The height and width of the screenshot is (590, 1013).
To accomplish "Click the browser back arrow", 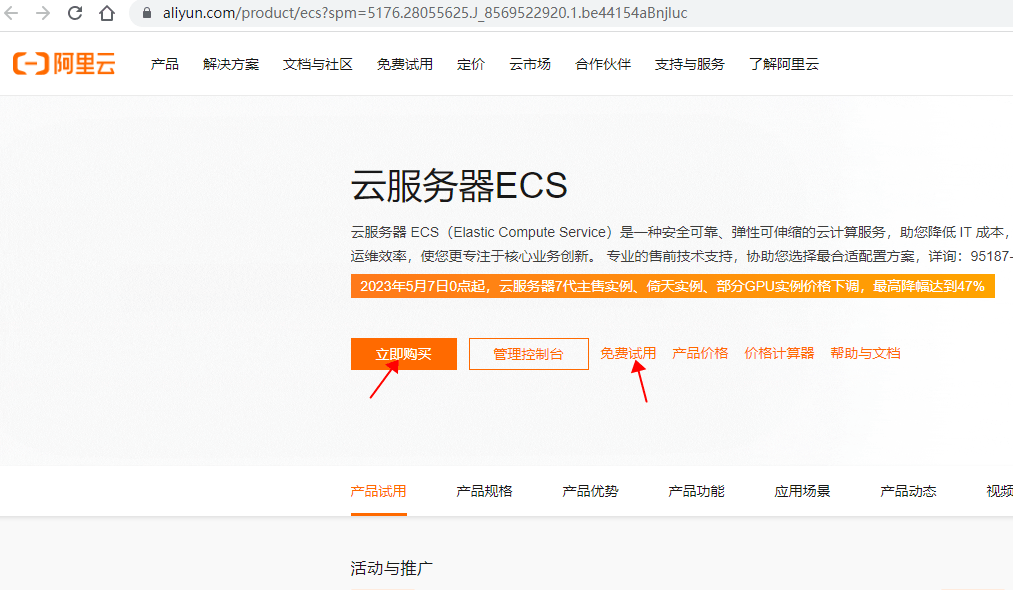I will pos(11,13).
